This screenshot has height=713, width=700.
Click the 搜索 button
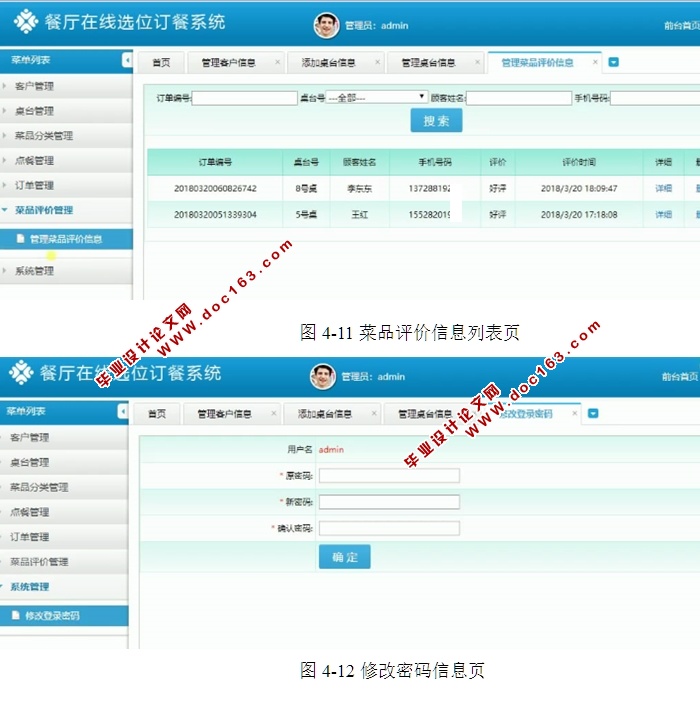click(436, 121)
